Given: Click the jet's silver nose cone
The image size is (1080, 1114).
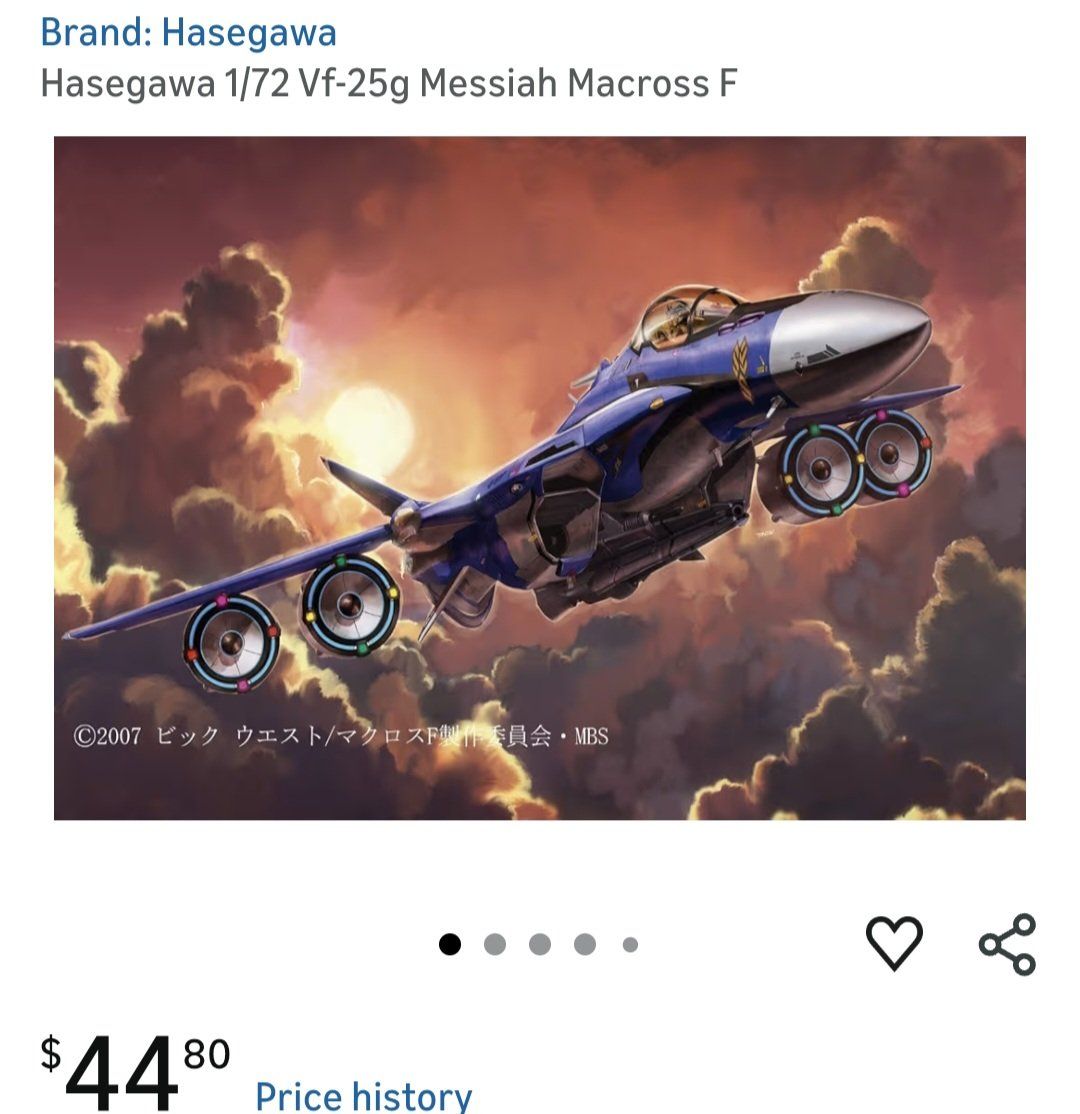Looking at the screenshot, I should click(x=849, y=341).
